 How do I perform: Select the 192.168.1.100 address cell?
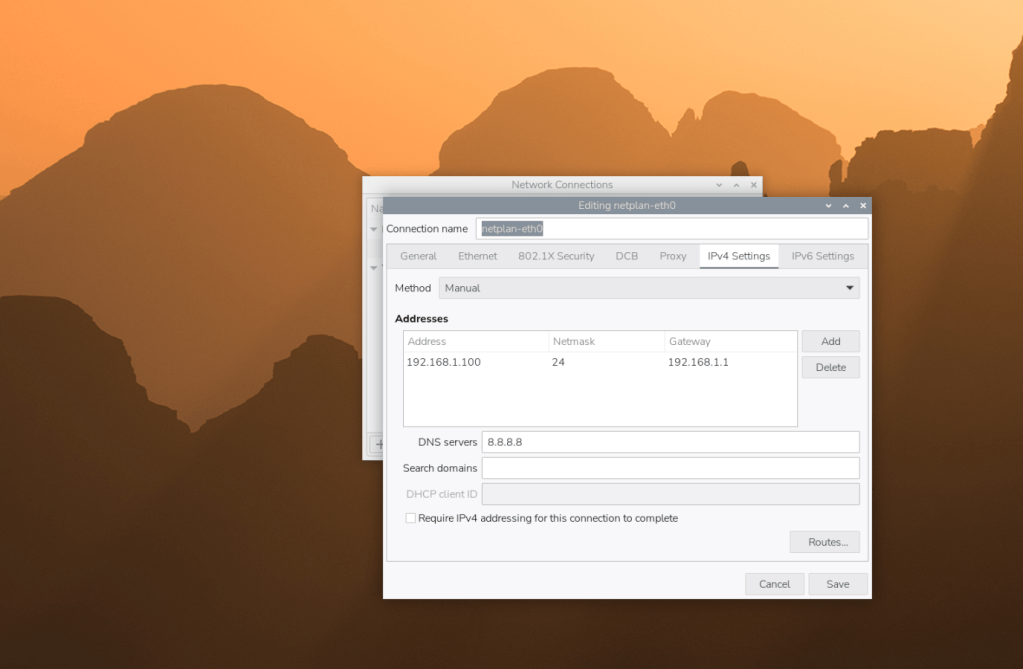click(x=444, y=362)
